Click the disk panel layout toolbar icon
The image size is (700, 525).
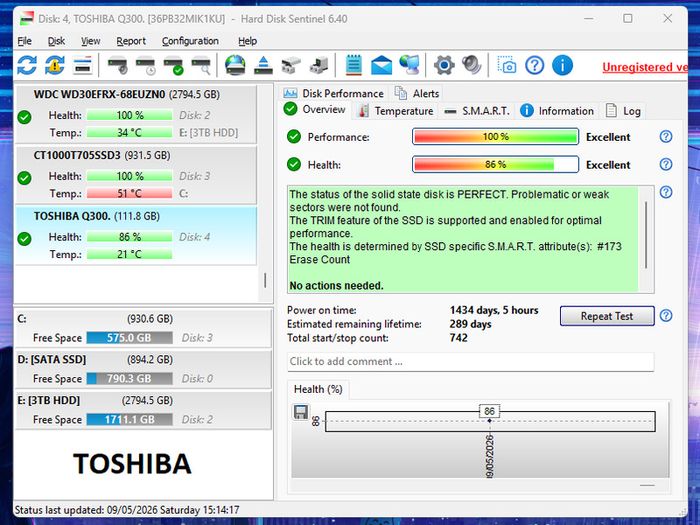83,66
